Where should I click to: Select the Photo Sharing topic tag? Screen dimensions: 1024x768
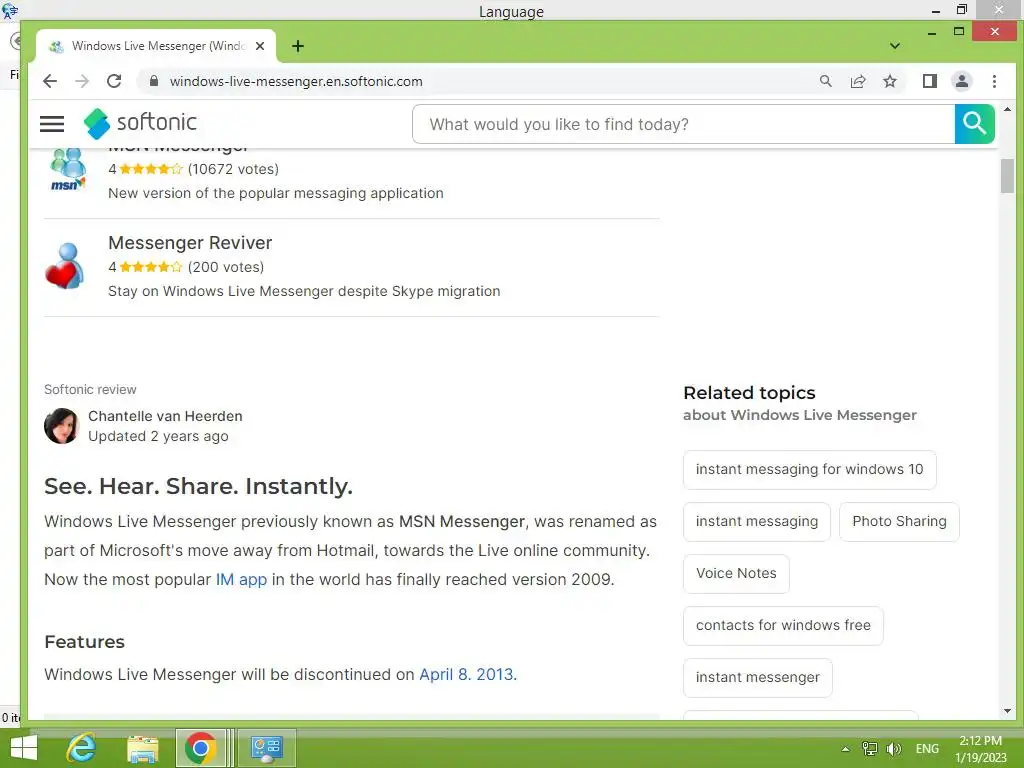[x=899, y=521]
